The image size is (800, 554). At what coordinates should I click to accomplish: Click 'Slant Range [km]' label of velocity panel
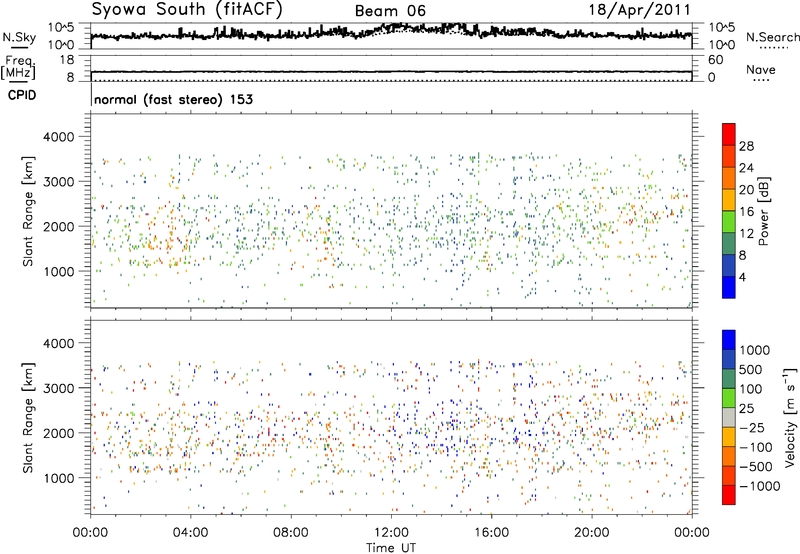[x=28, y=418]
